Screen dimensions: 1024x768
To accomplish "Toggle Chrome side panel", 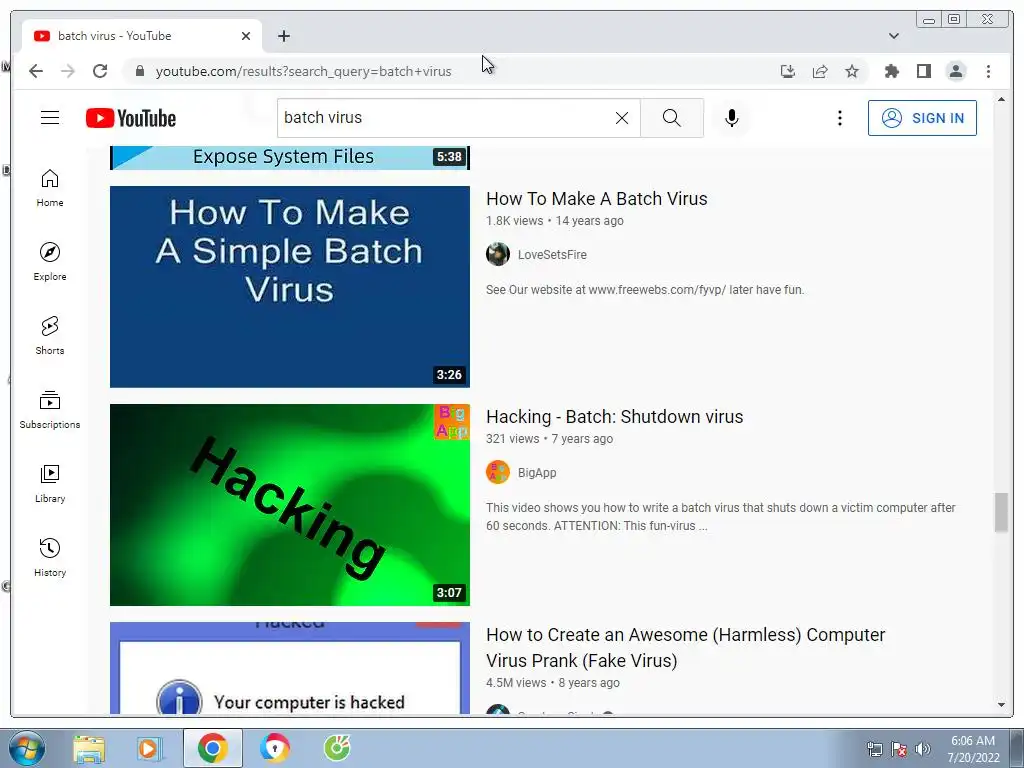I will [x=923, y=71].
